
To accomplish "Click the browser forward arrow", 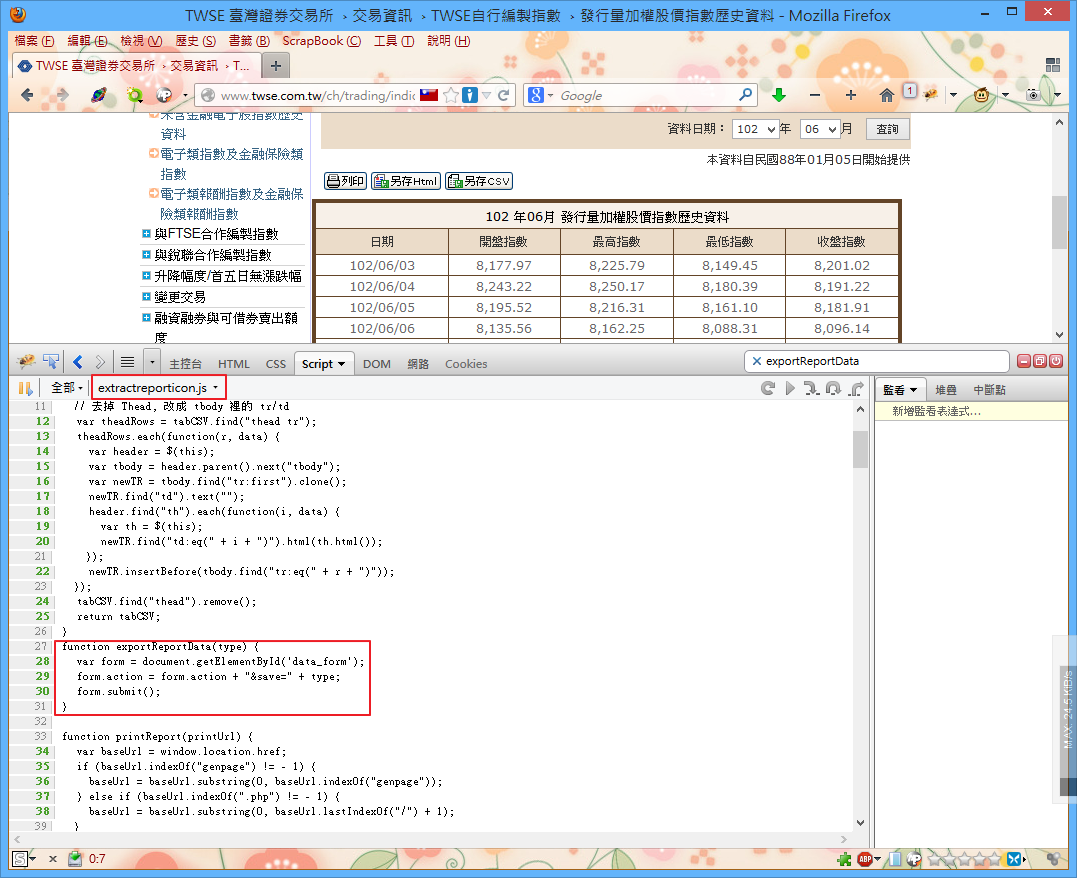I will tap(62, 95).
